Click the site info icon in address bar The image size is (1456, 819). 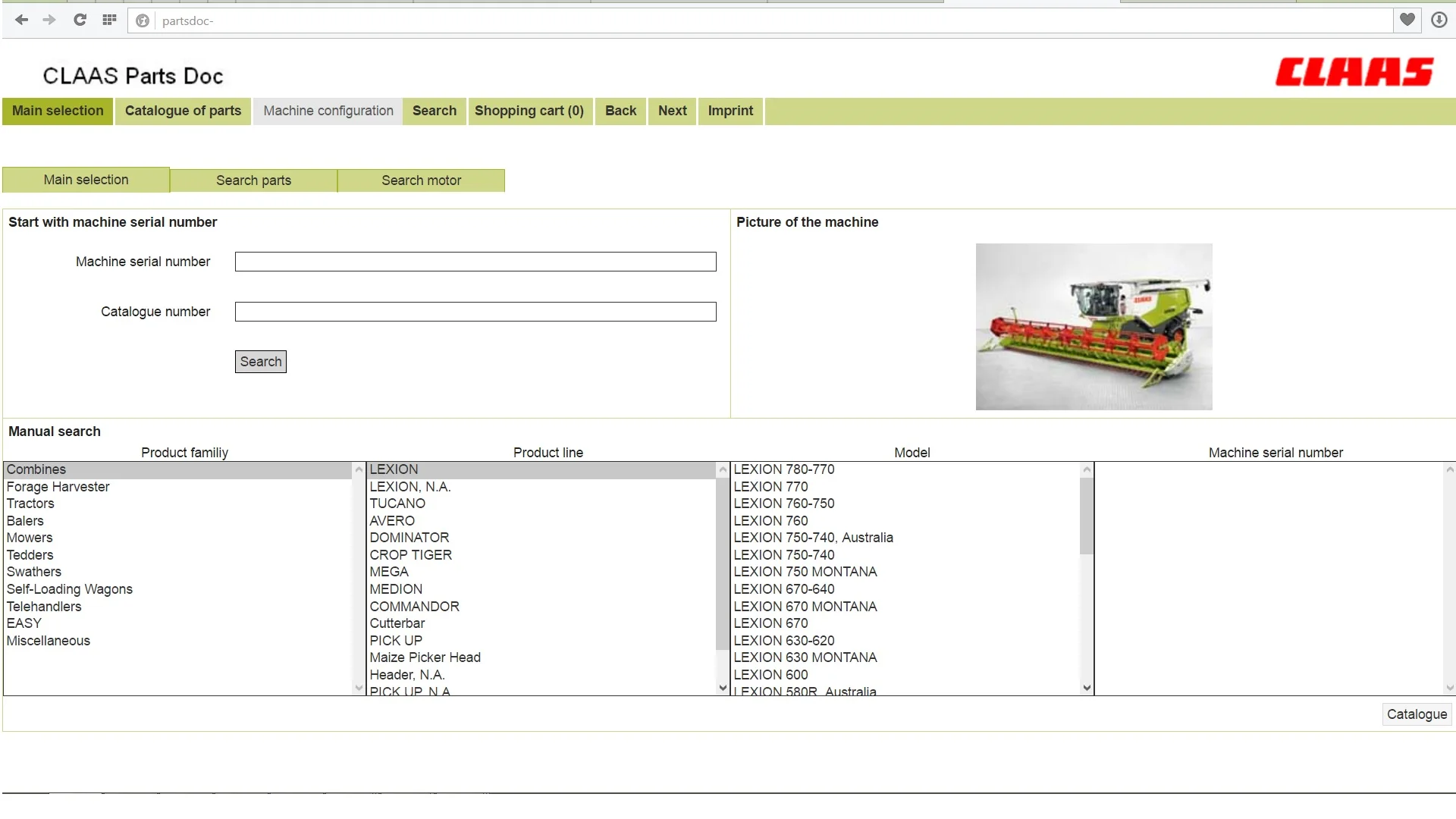click(143, 20)
